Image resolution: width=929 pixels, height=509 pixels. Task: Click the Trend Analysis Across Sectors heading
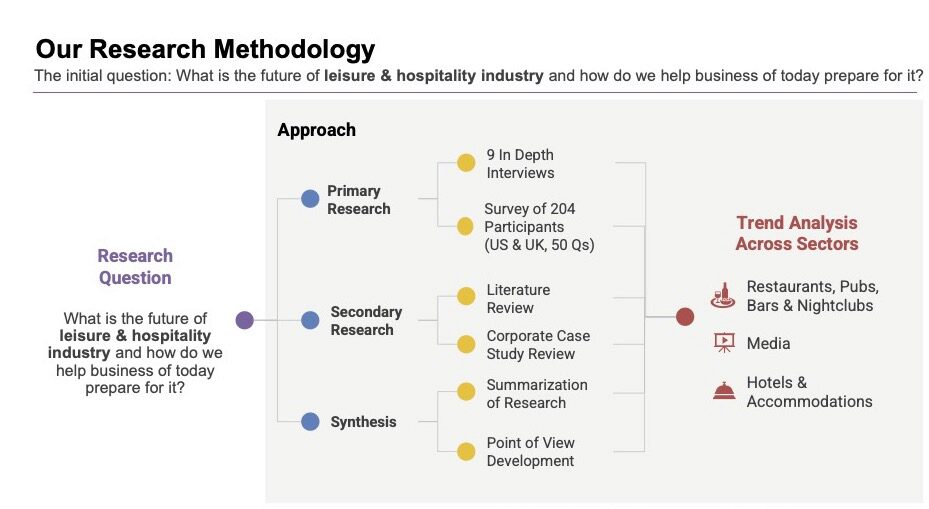tap(797, 233)
